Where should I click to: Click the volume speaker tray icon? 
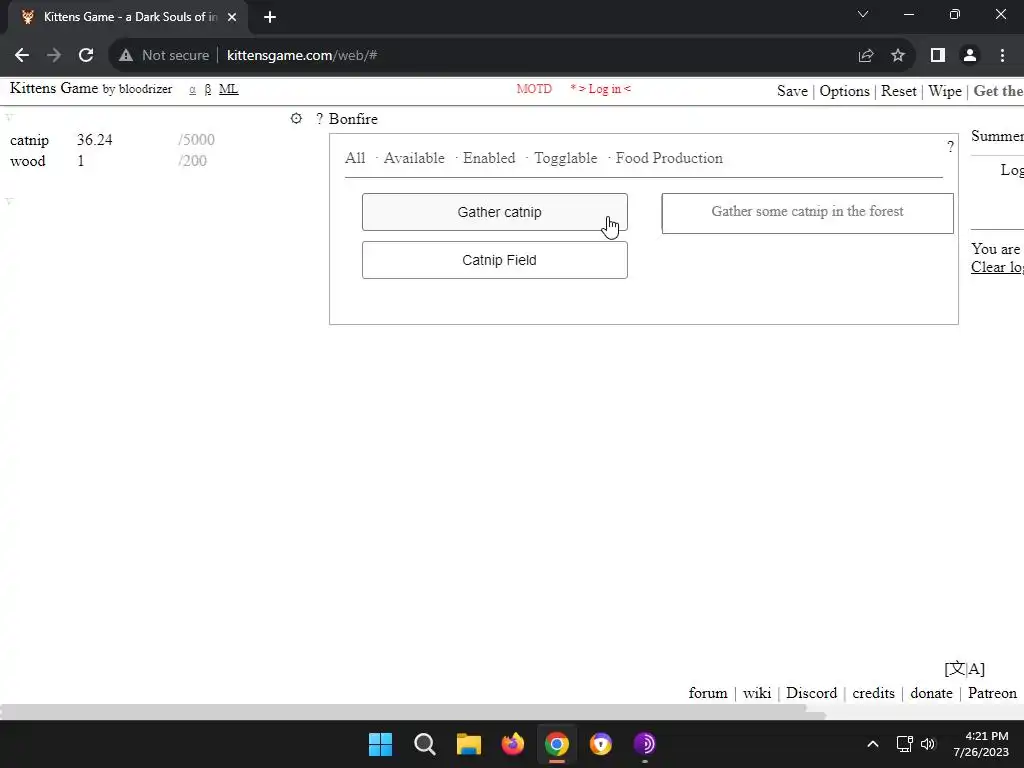pos(928,744)
